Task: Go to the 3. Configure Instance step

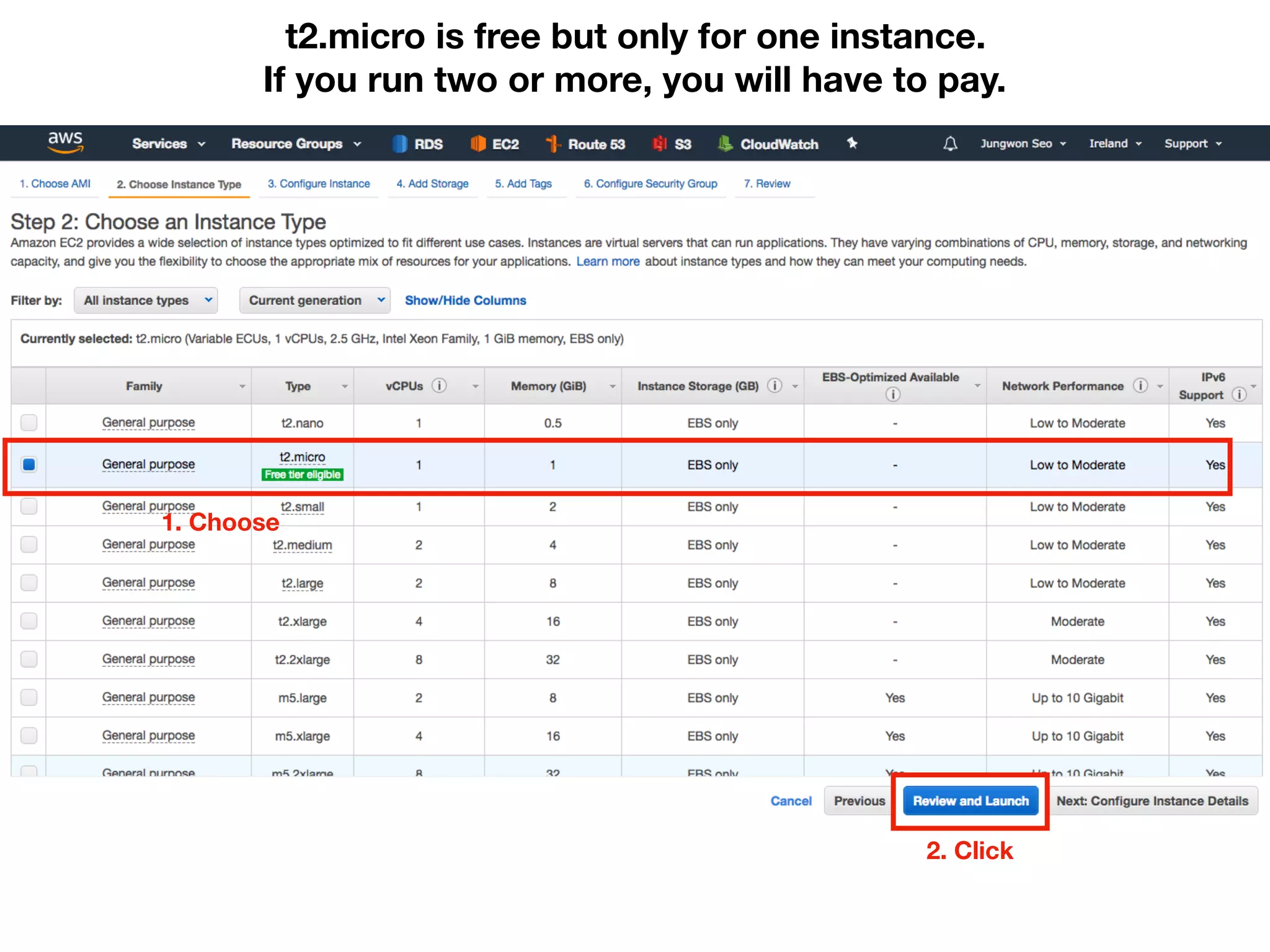Action: [319, 184]
